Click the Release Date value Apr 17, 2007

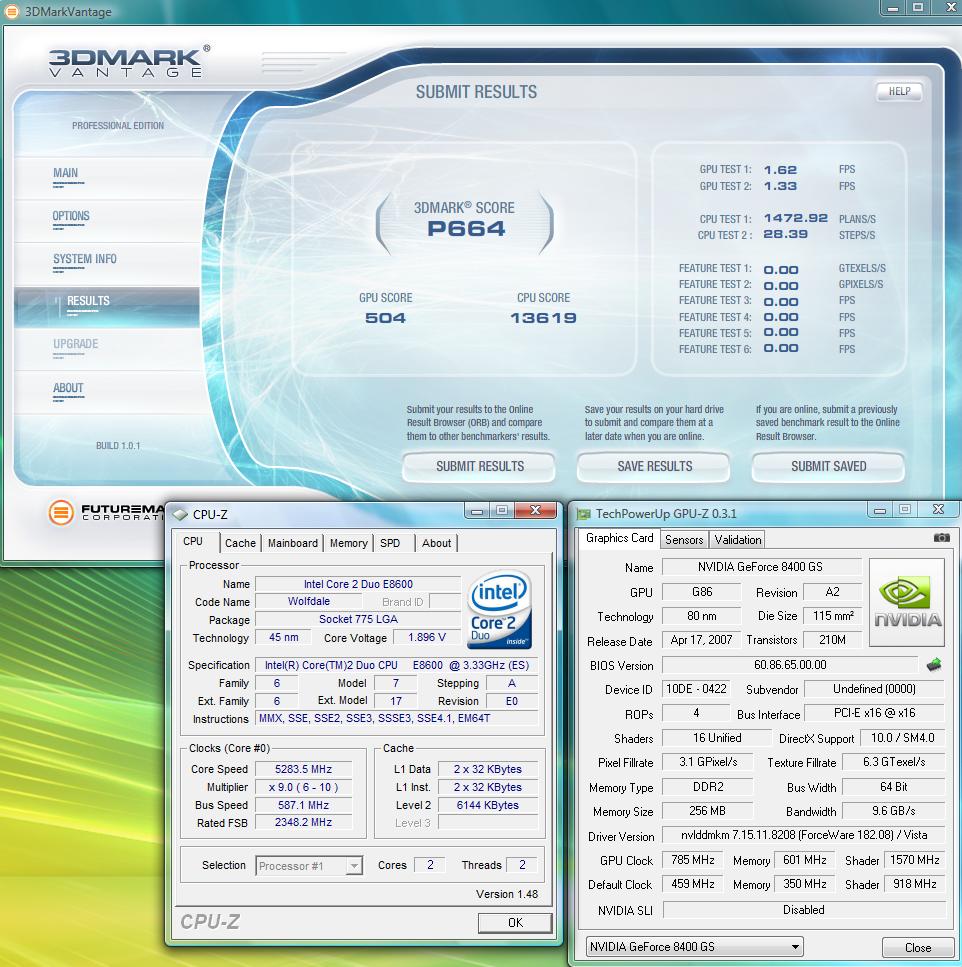pyautogui.click(x=701, y=640)
